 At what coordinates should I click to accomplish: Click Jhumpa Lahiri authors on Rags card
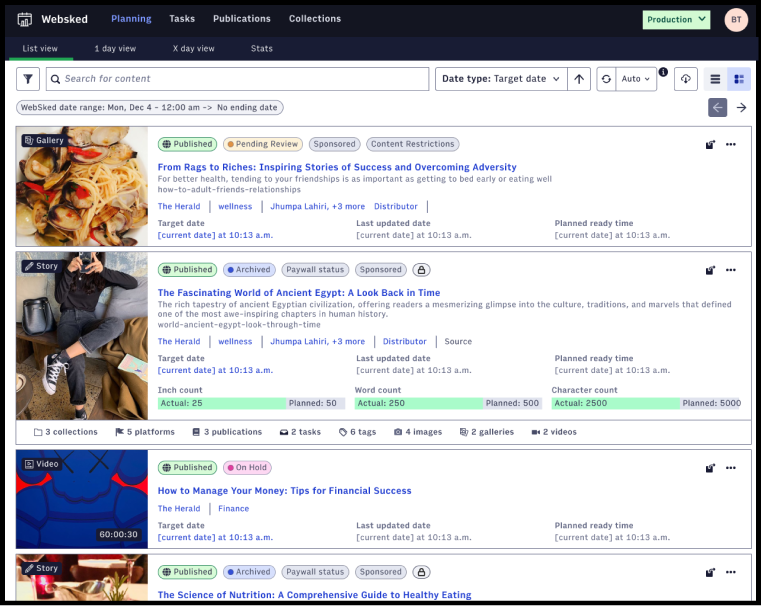pos(317,206)
